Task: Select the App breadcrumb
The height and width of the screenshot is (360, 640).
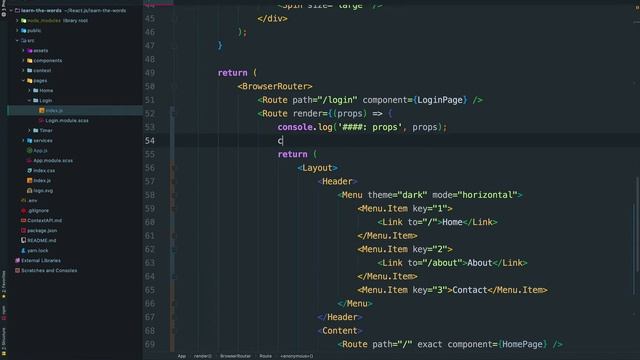Action: (182, 356)
